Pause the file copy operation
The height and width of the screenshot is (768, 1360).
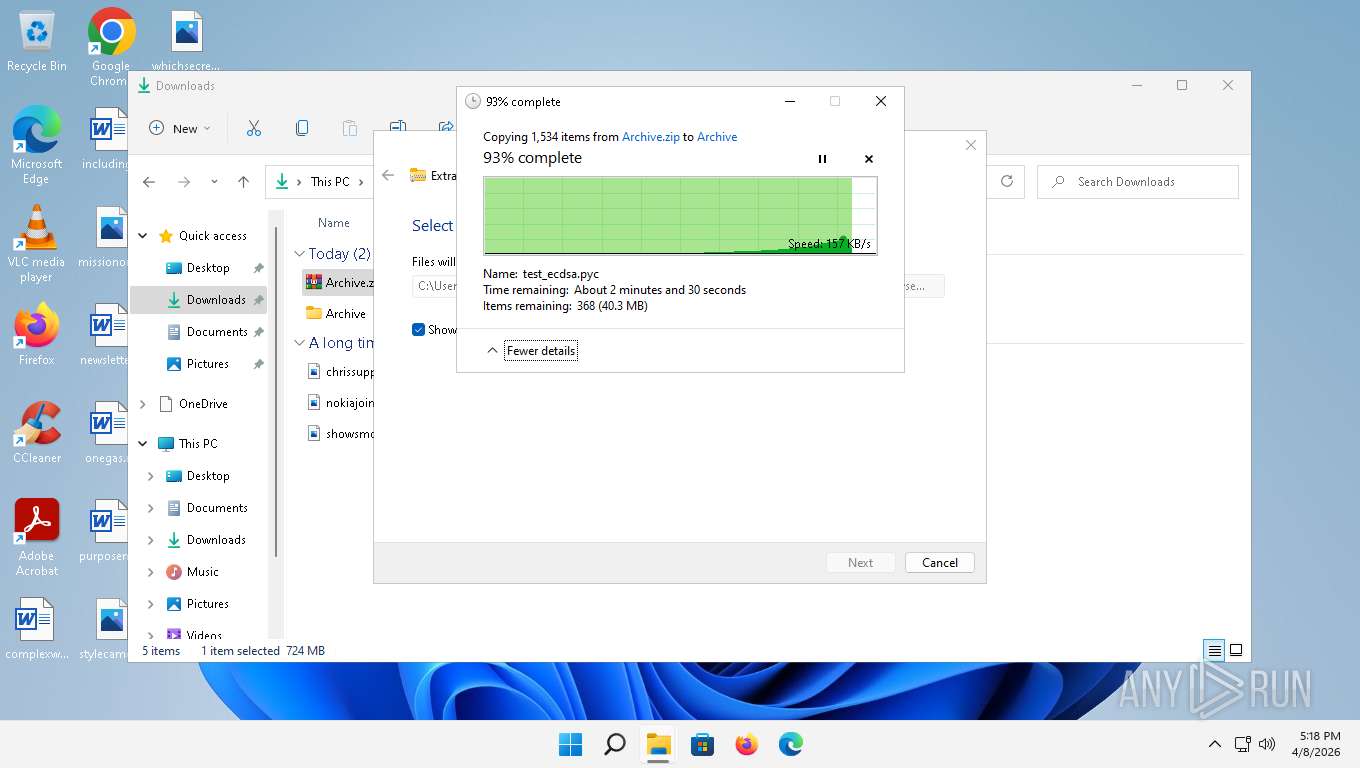pyautogui.click(x=822, y=159)
